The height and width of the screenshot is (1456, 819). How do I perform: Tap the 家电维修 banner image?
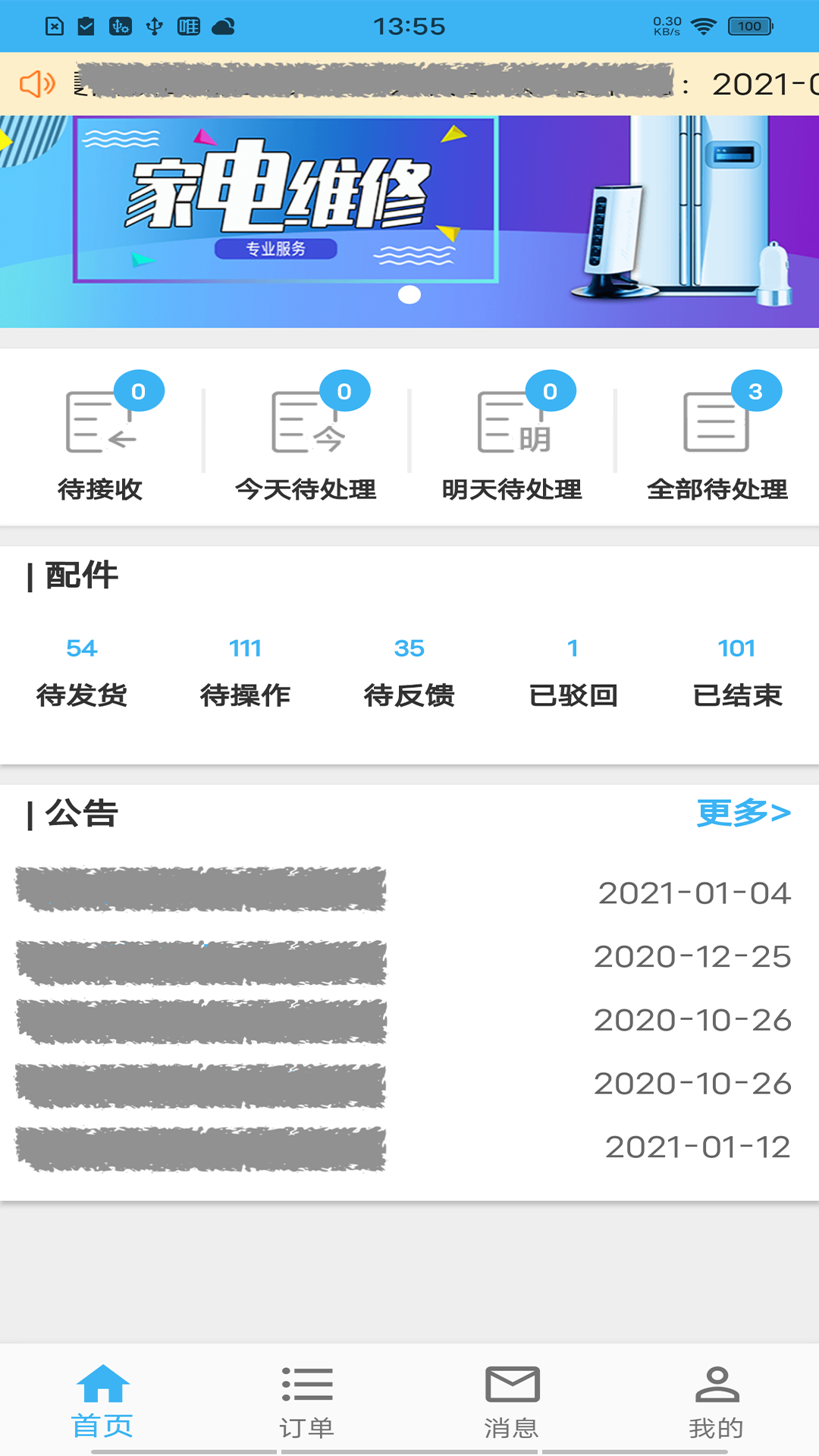409,212
